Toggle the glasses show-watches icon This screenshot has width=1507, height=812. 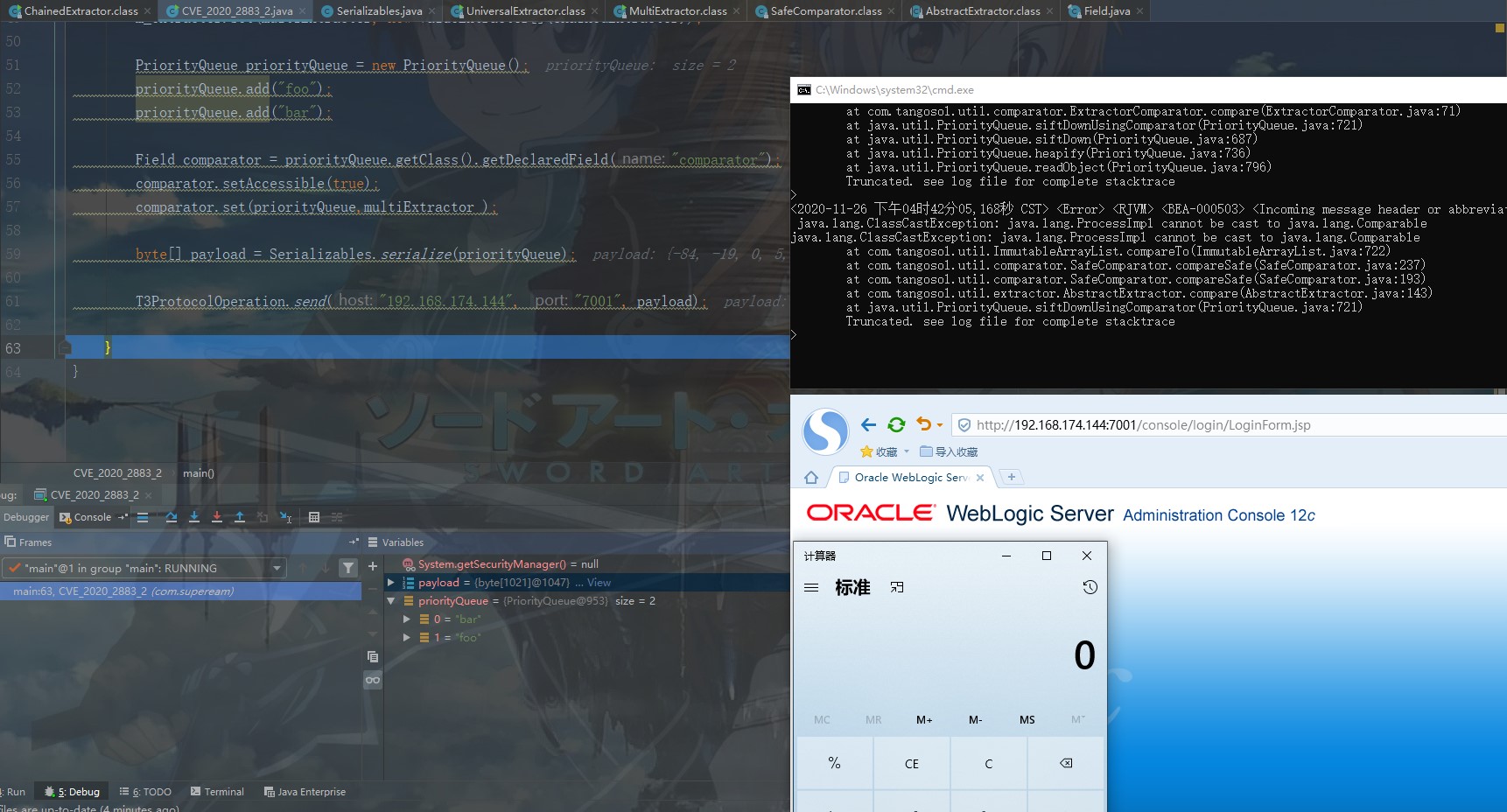coord(373,680)
